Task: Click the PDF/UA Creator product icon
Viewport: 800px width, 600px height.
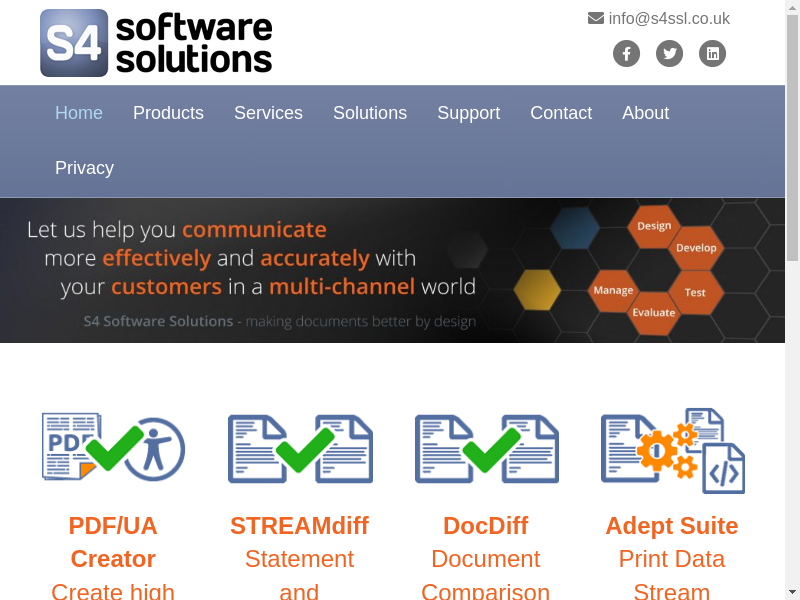Action: point(113,447)
